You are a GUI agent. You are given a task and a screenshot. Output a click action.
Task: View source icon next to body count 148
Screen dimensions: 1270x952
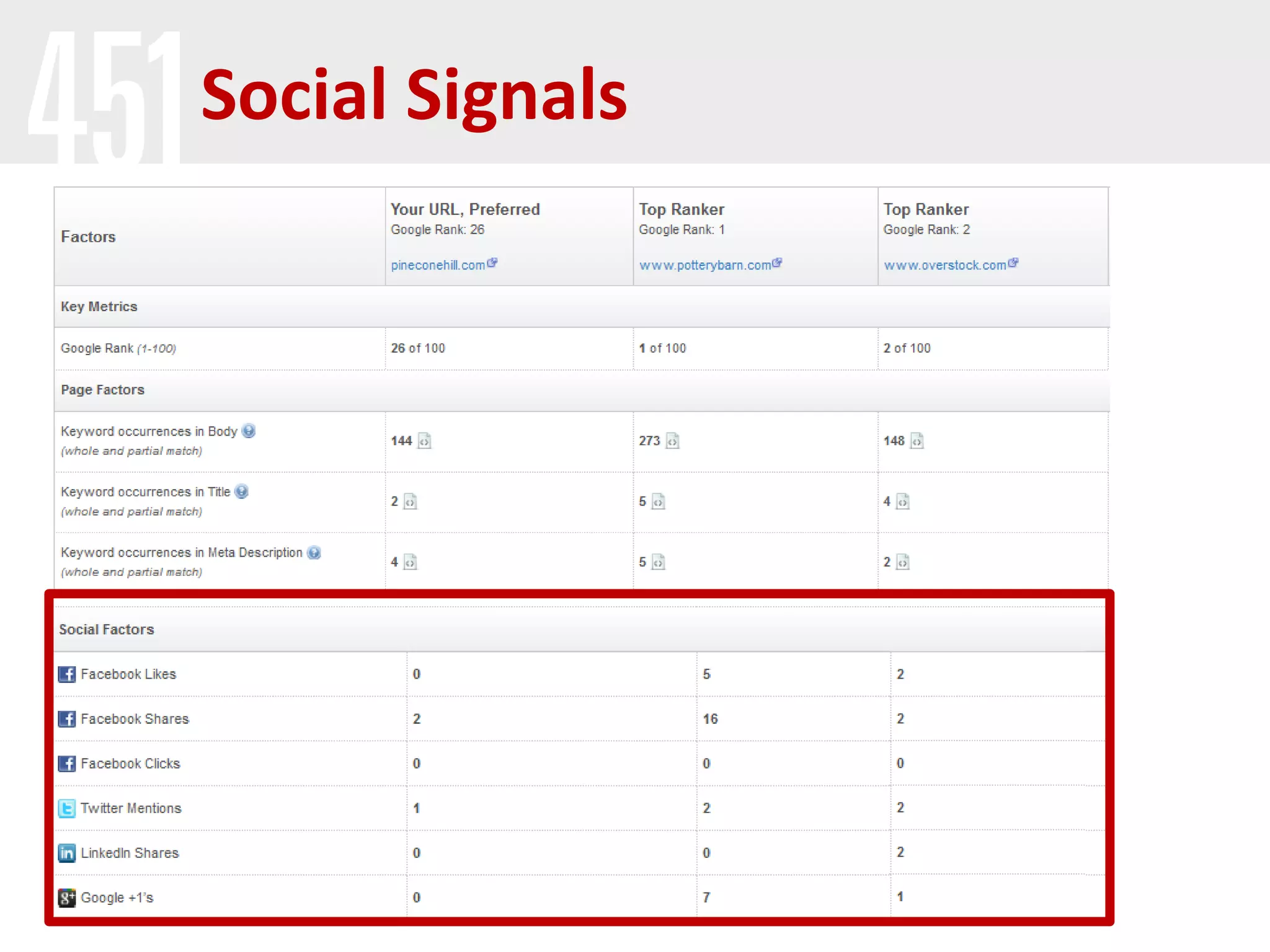[x=917, y=441]
